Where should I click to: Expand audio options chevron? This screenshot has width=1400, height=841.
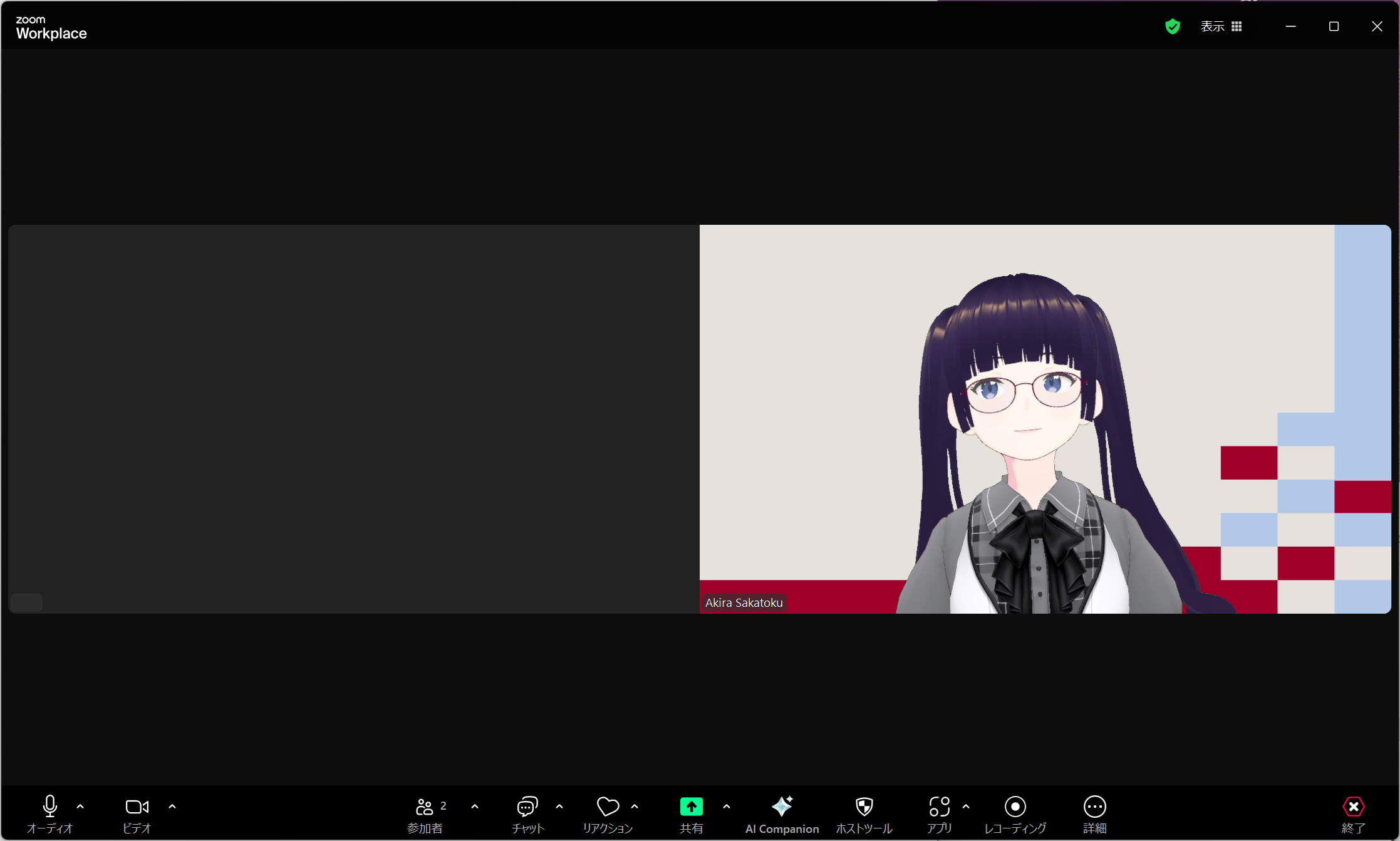80,807
